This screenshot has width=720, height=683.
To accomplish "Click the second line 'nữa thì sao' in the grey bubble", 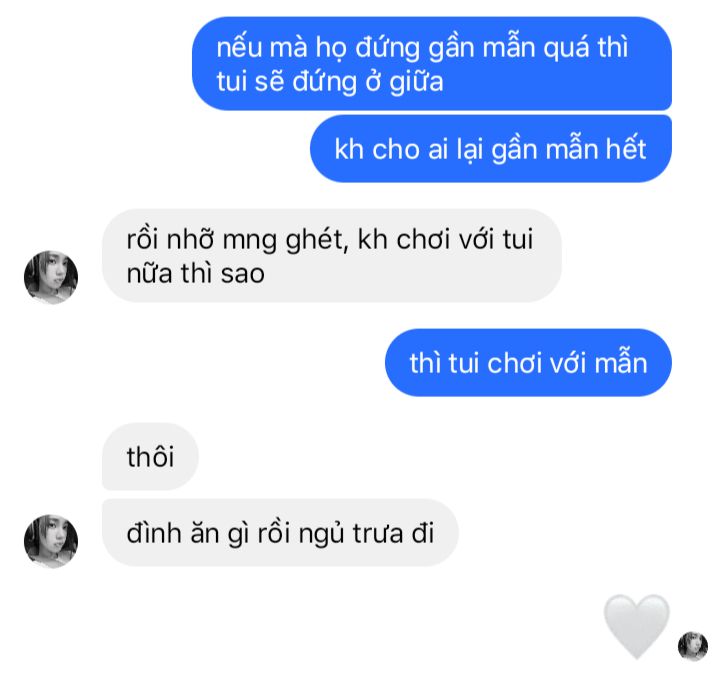I will tap(195, 274).
